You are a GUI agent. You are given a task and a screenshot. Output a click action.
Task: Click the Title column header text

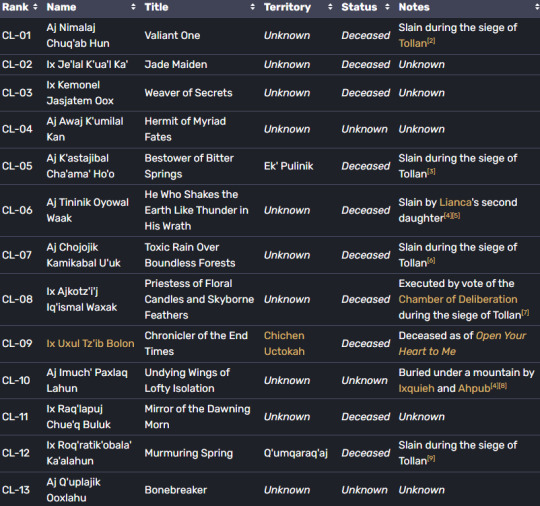(x=156, y=7)
